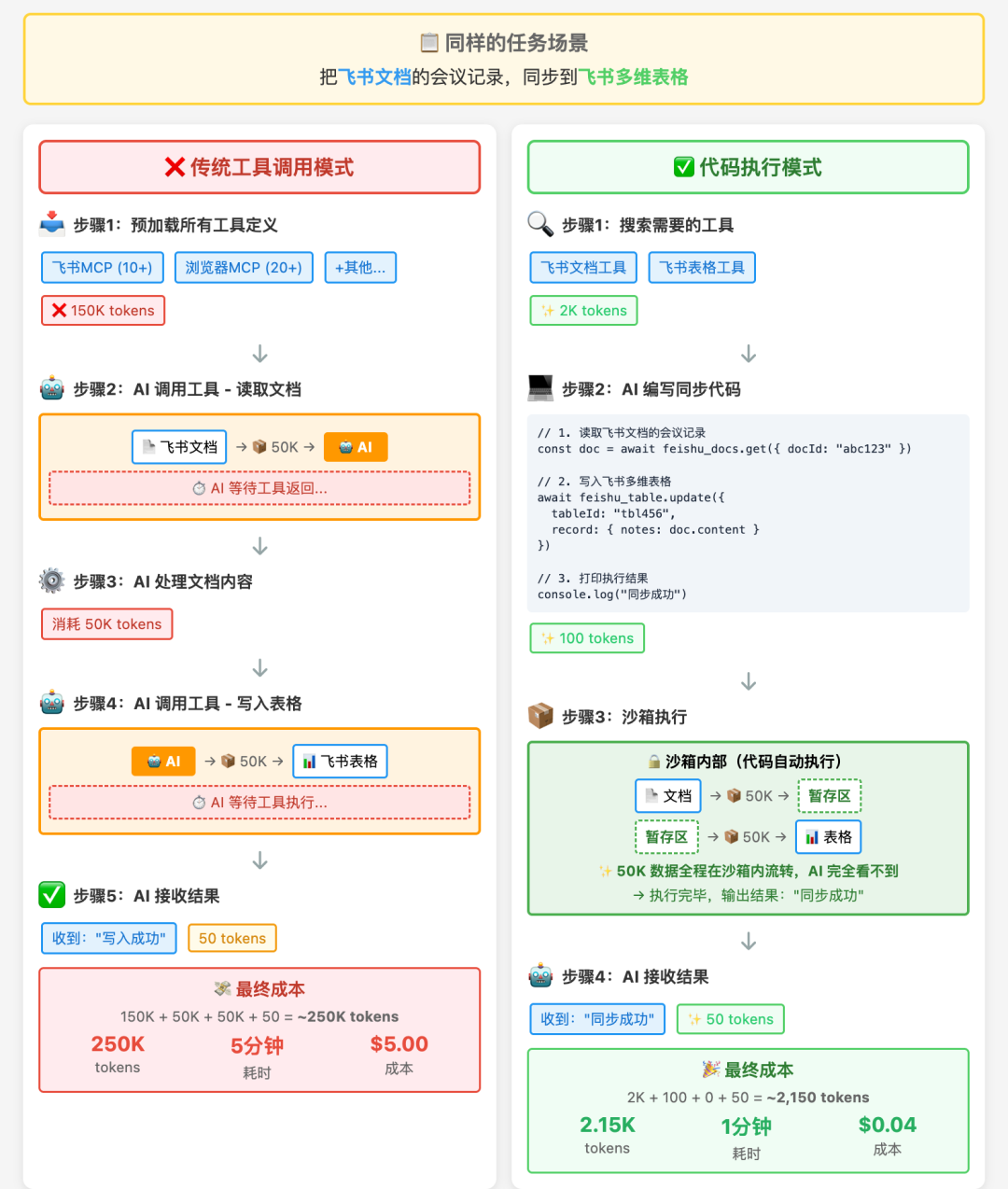Click the money bag icon on 最终成本 panel
Viewport: 1008px width, 1189px height.
click(x=222, y=988)
